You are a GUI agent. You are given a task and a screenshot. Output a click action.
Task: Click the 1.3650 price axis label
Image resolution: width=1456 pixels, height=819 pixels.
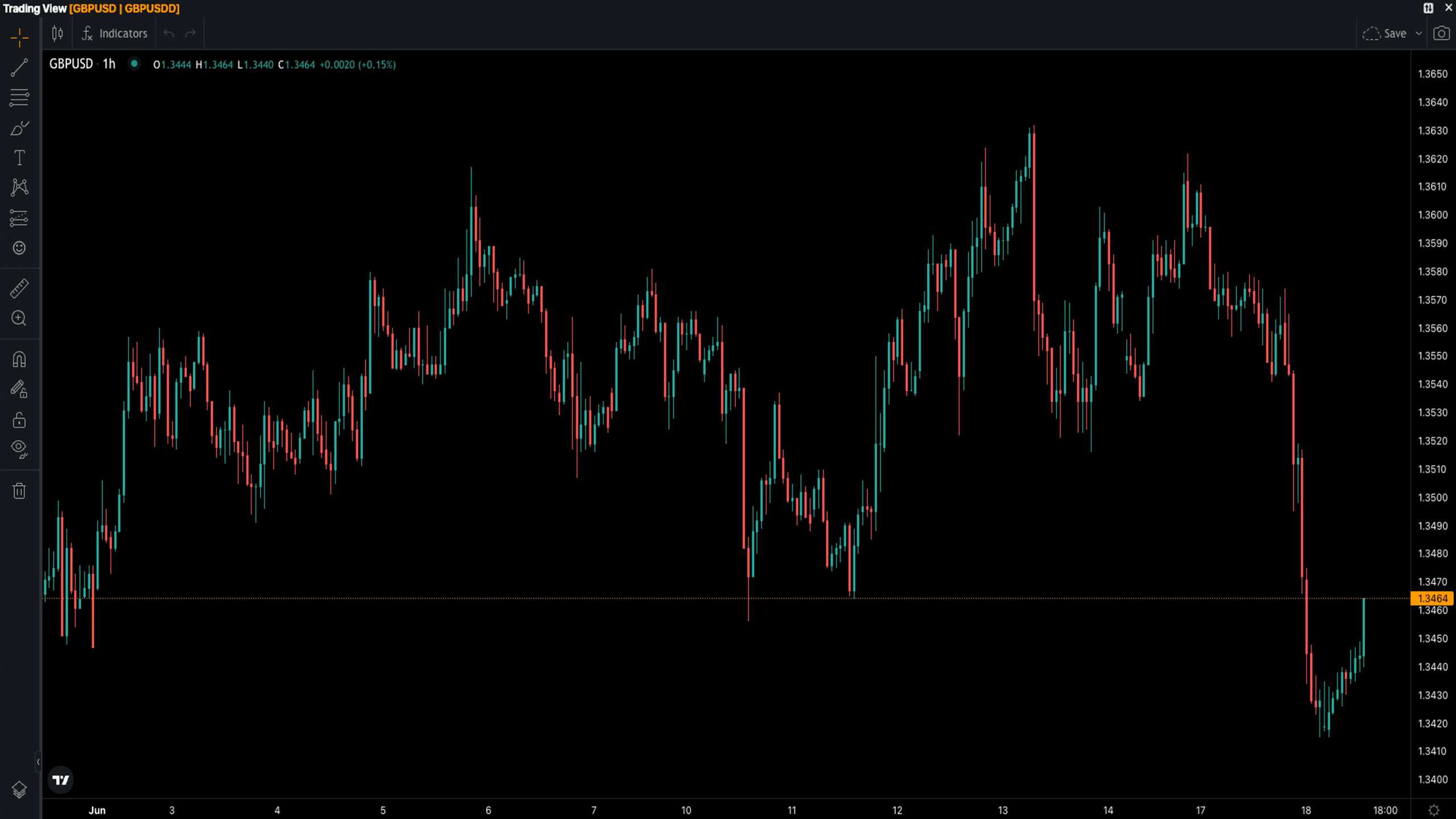[1433, 74]
